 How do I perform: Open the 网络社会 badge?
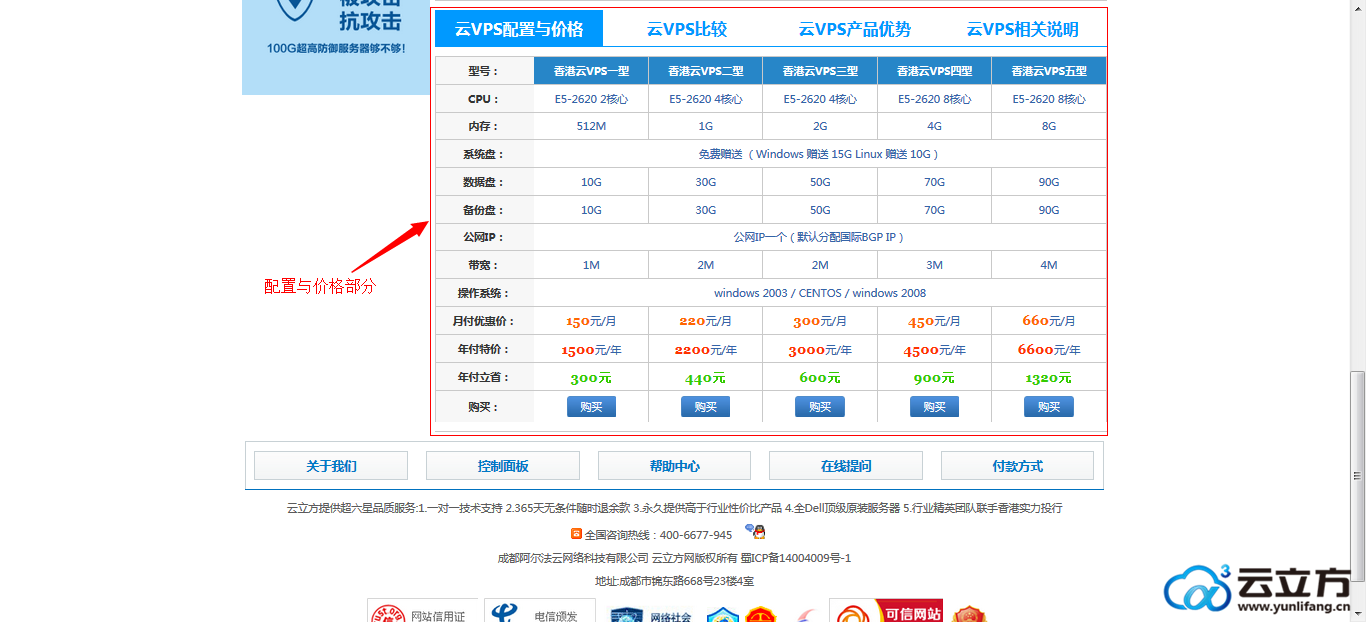[652, 614]
